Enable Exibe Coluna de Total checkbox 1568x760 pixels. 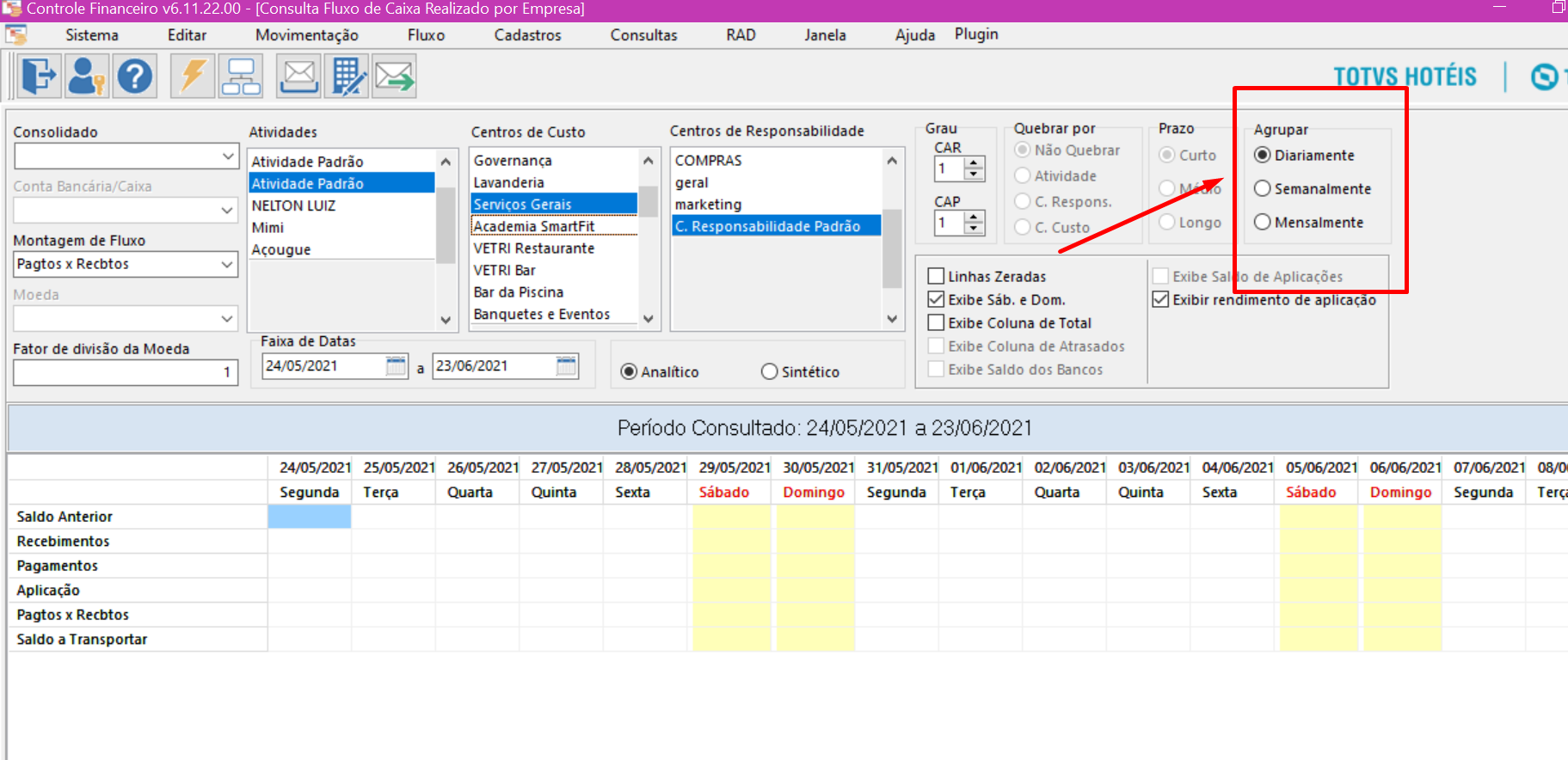1010,323
